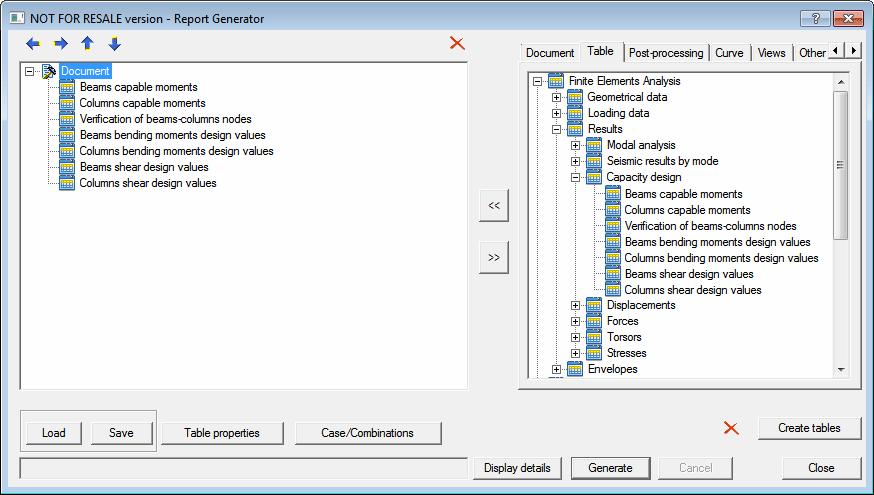Move item down with blue down arrow
The image size is (874, 495).
pos(115,43)
